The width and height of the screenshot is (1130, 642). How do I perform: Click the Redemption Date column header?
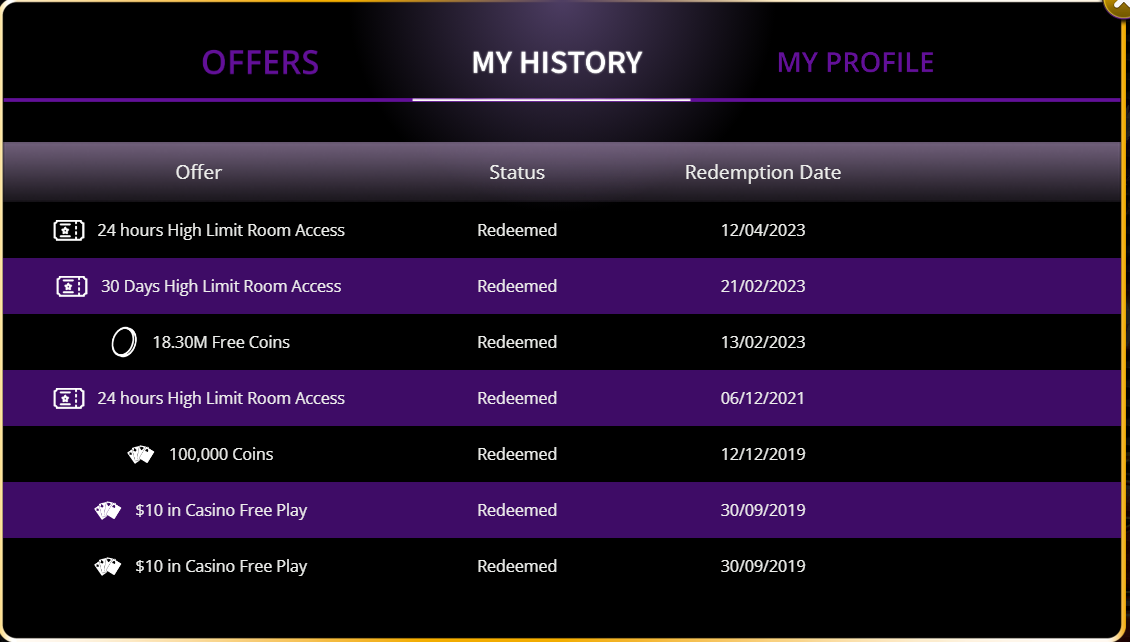tap(763, 172)
